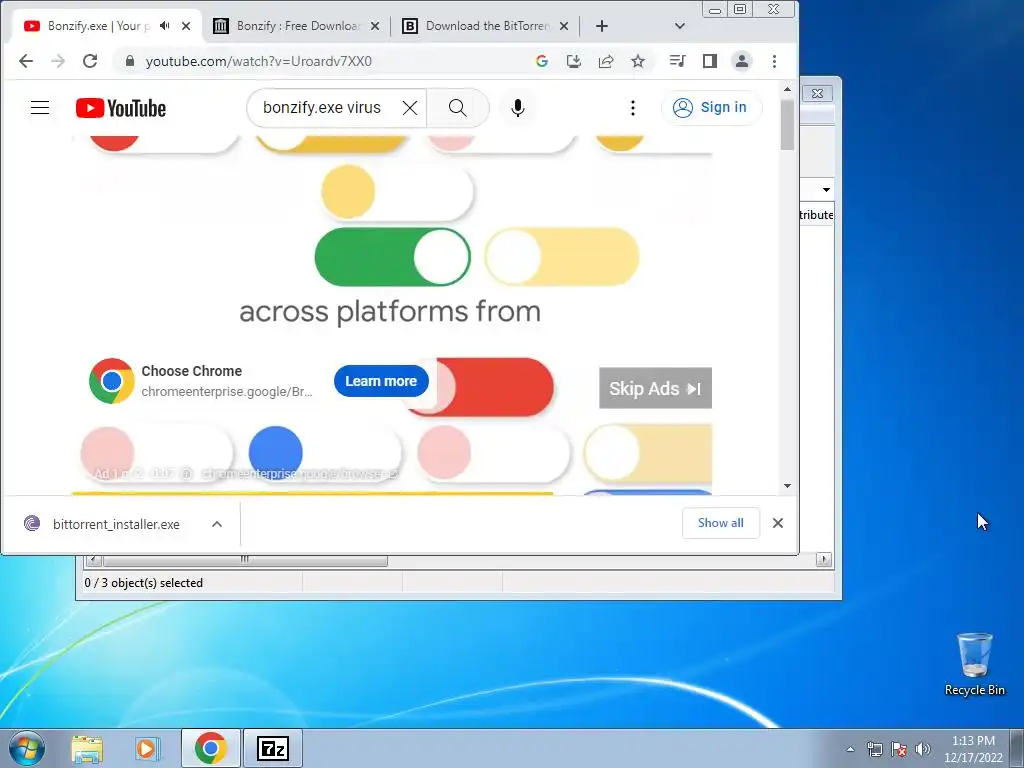The height and width of the screenshot is (768, 1024).
Task: Click the youtube.com address bar URL
Action: click(259, 61)
